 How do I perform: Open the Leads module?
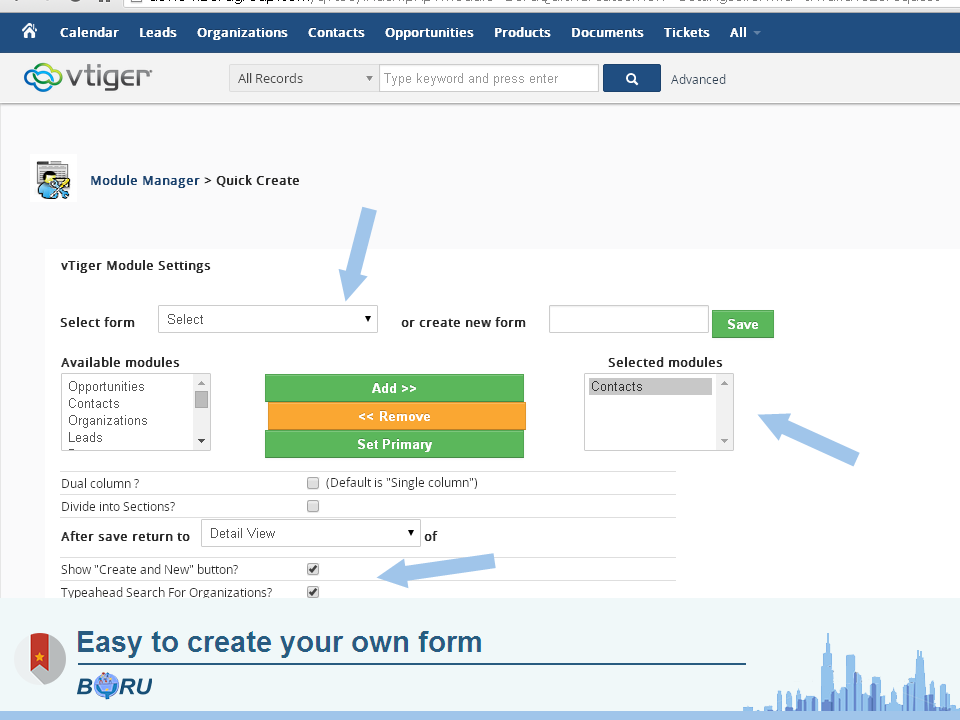tap(157, 32)
